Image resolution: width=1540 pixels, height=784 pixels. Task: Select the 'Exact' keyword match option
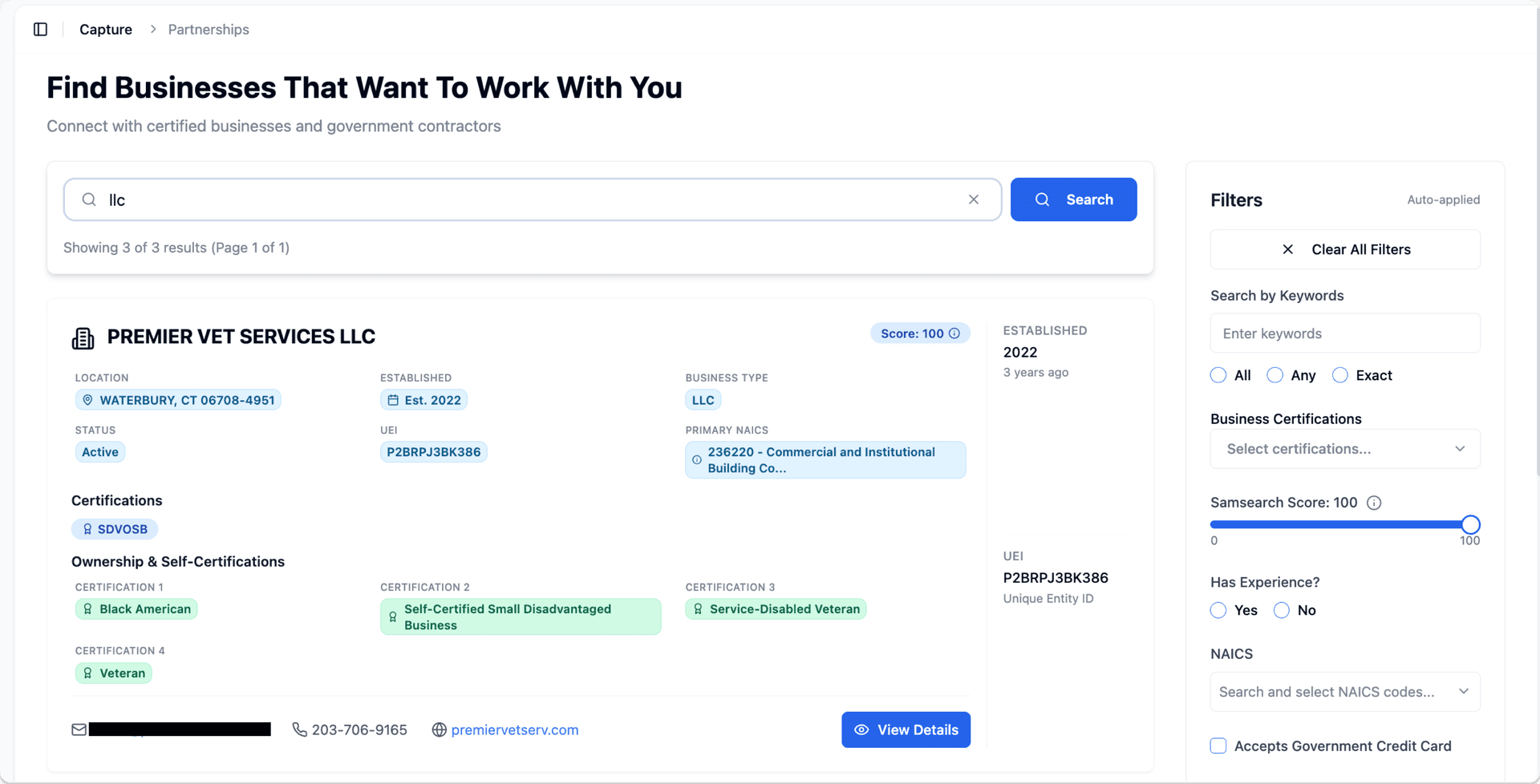1339,375
